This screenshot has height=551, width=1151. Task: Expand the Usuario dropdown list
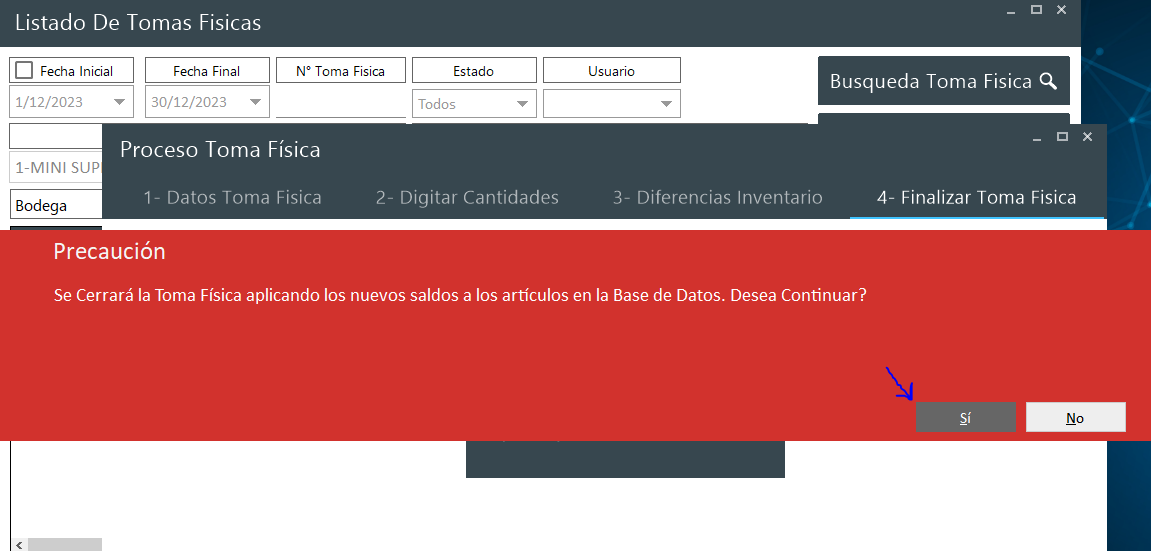(666, 104)
